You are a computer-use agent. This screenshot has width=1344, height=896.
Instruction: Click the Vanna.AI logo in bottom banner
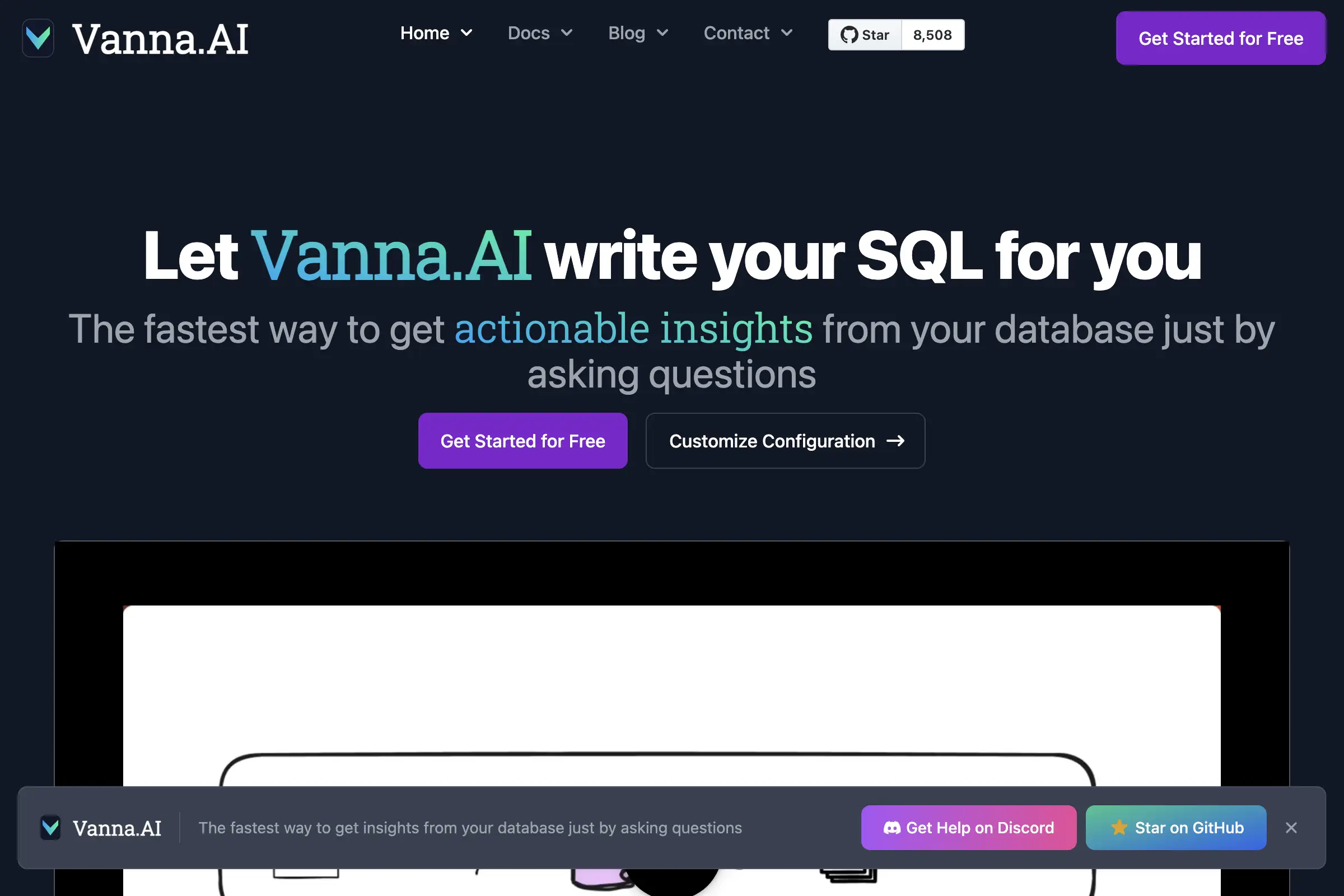tap(50, 828)
